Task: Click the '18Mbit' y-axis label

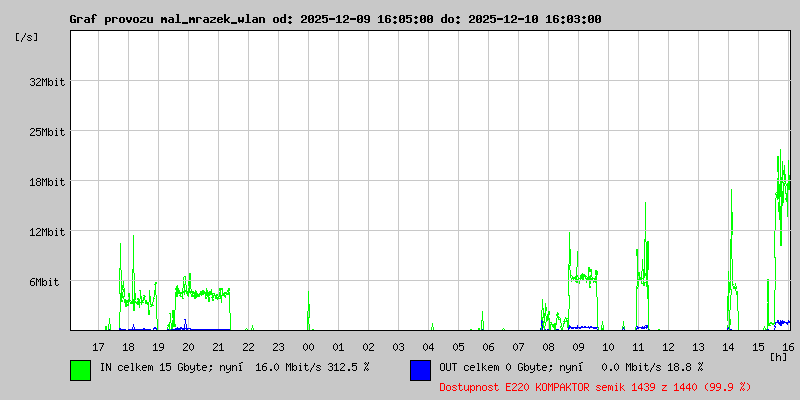Action: pos(47,182)
